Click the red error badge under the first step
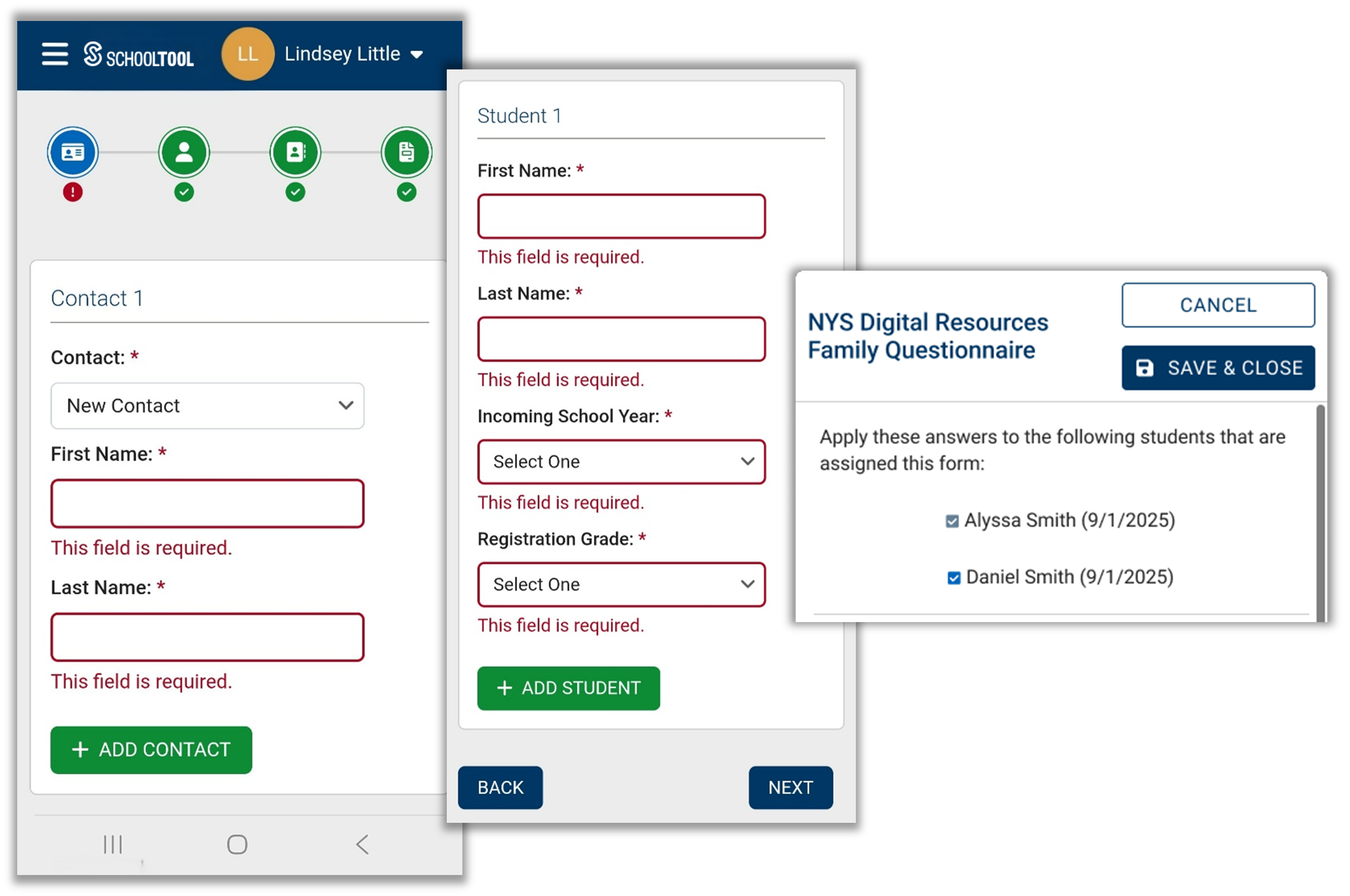1350x896 pixels. [x=72, y=193]
